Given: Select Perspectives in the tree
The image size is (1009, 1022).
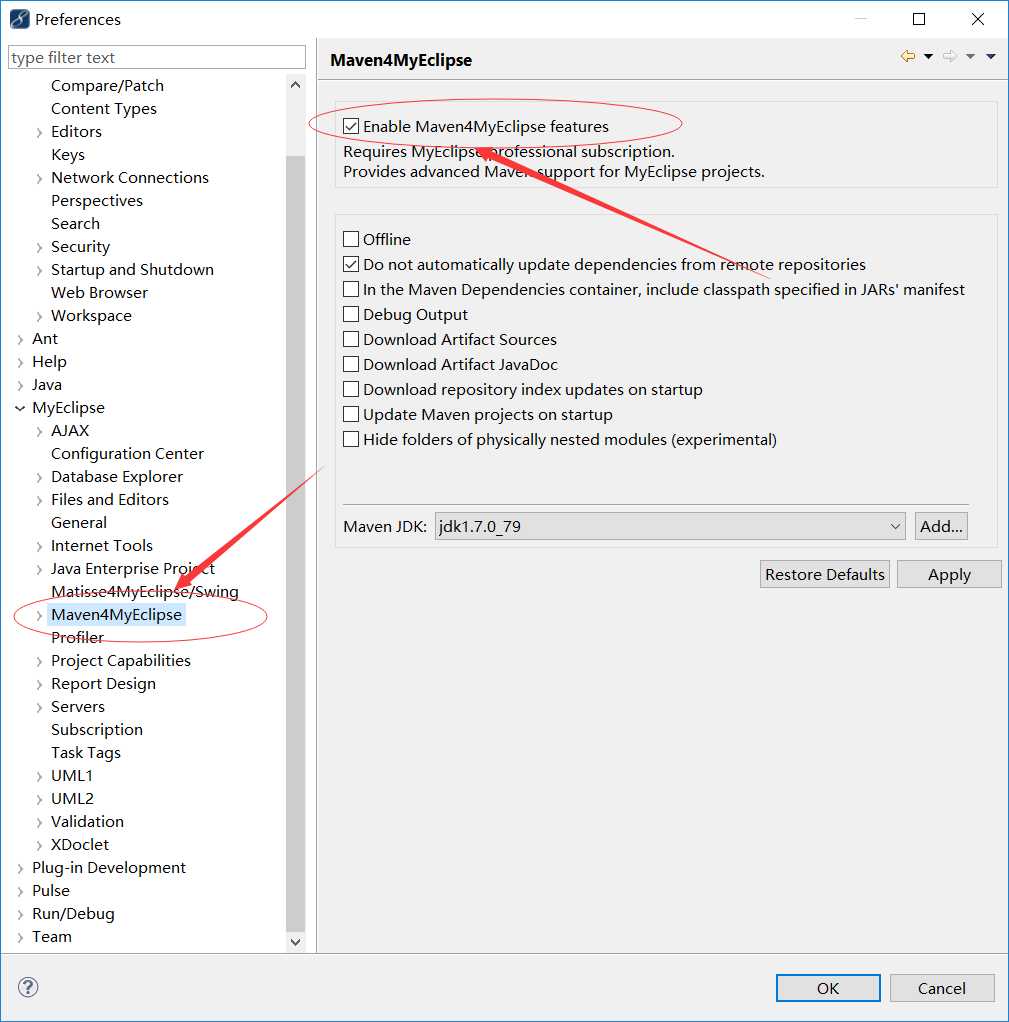Looking at the screenshot, I should coord(96,200).
